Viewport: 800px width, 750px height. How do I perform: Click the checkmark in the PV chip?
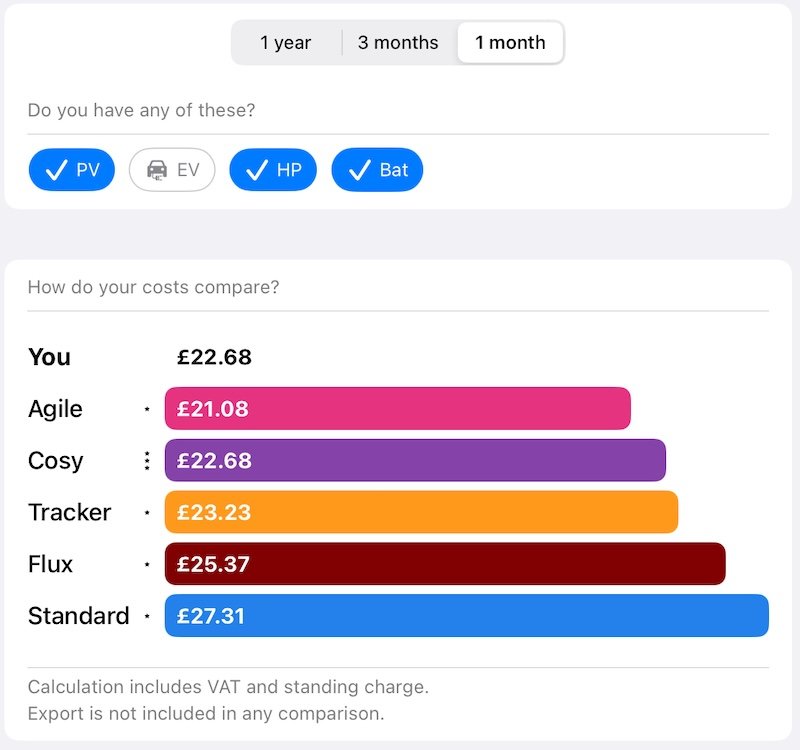tap(57, 170)
